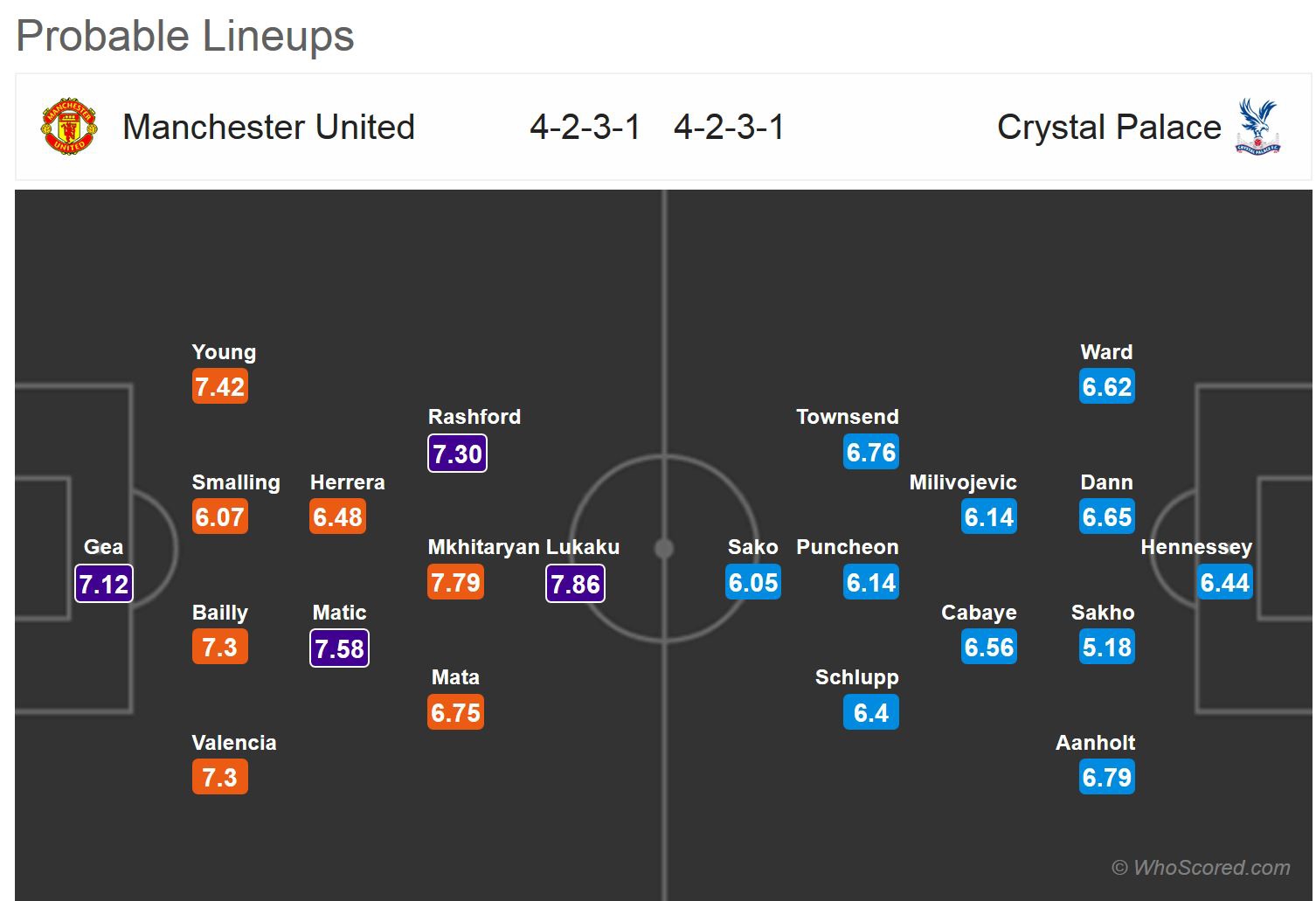This screenshot has width=1316, height=901.
Task: Click the Probable Lineups heading
Action: 185,37
